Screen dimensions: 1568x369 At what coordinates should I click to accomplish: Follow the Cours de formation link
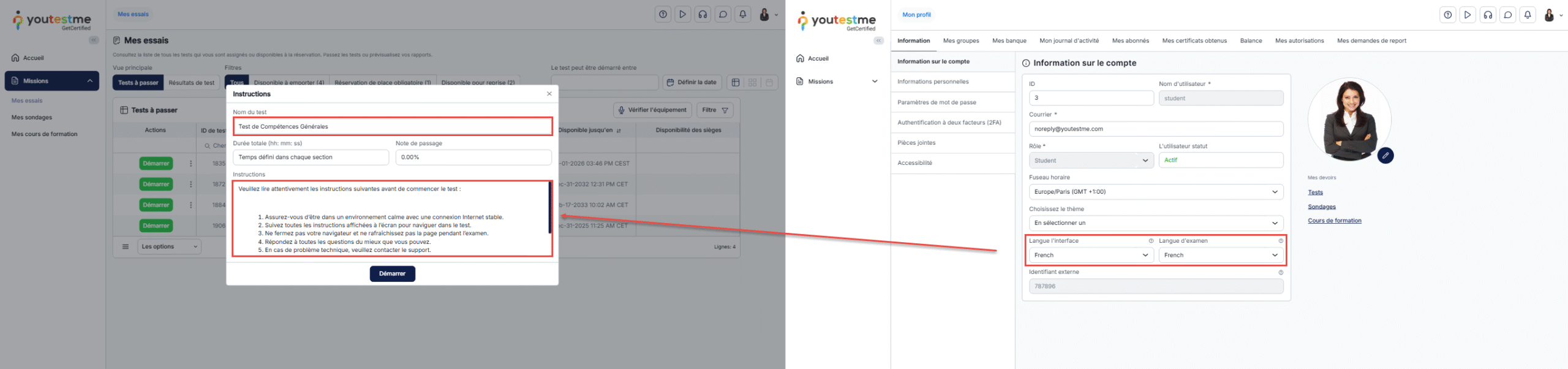click(1334, 221)
